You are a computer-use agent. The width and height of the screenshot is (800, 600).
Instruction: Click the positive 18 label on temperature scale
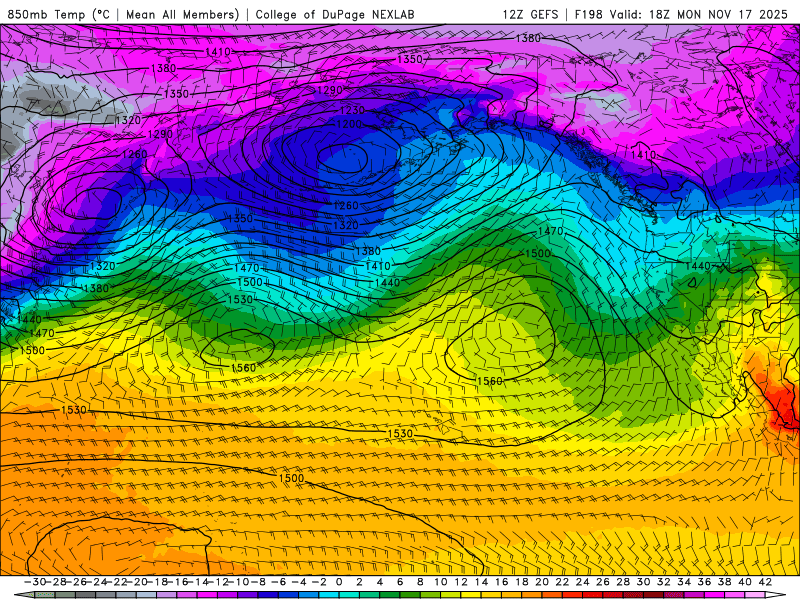tap(521, 582)
